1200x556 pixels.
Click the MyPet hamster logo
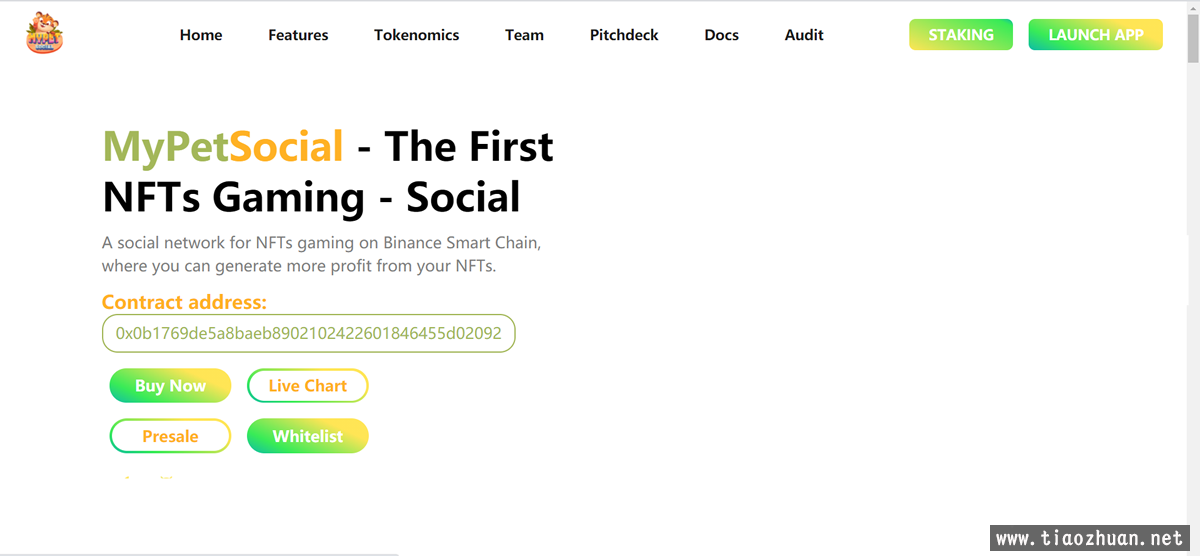coord(44,33)
